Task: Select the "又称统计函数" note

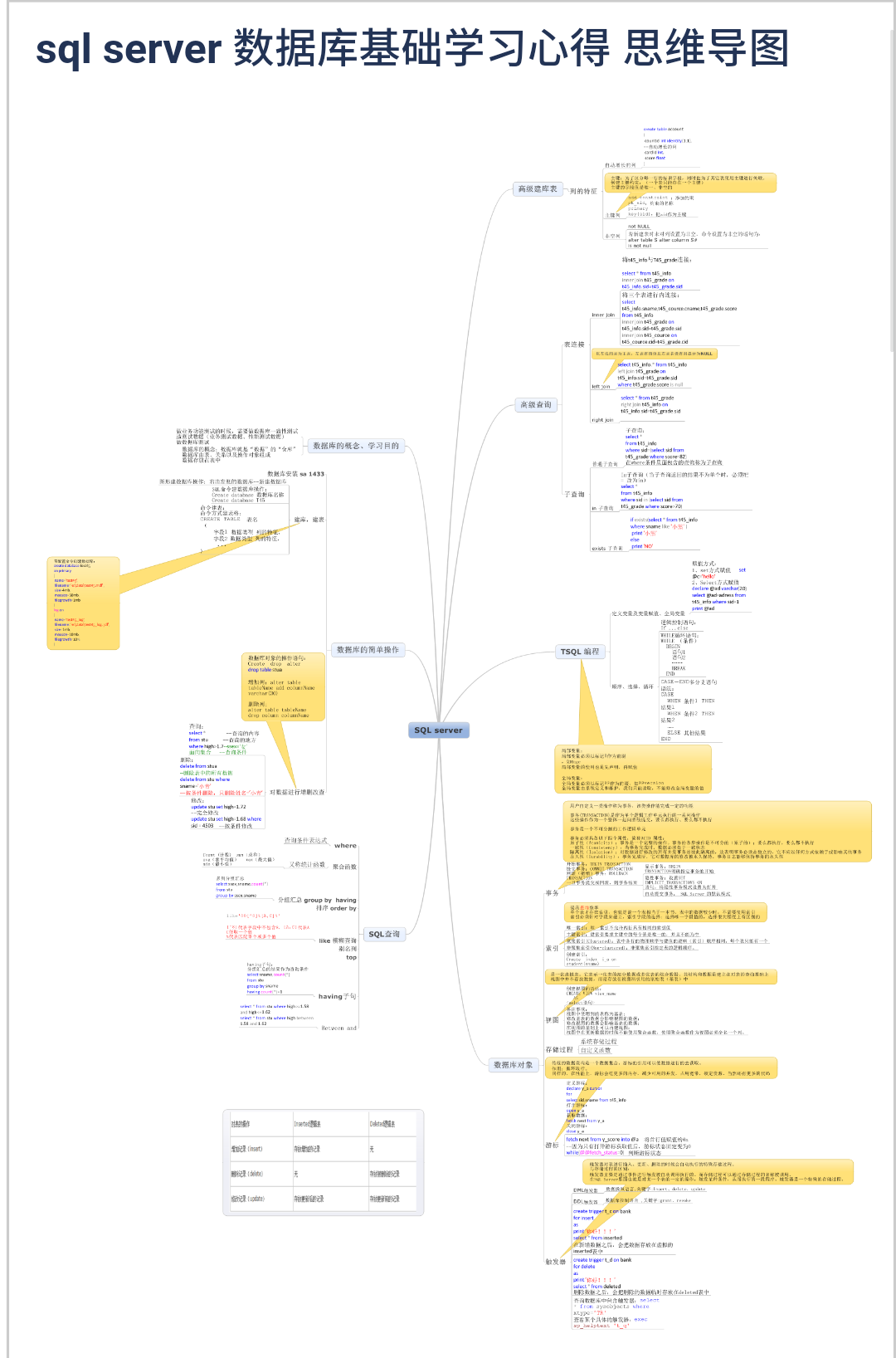Action: [307, 864]
